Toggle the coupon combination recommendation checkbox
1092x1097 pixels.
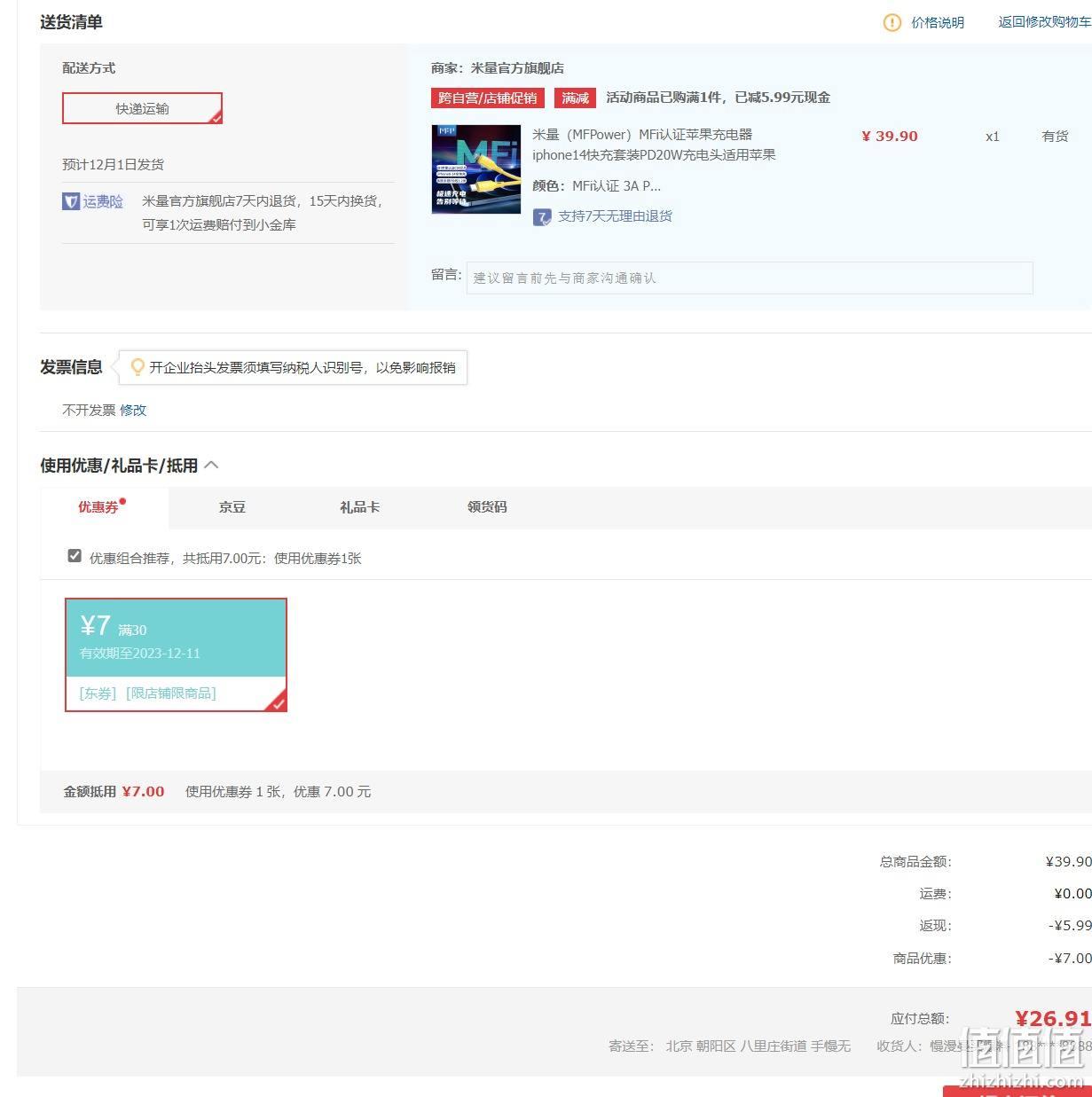[75, 556]
